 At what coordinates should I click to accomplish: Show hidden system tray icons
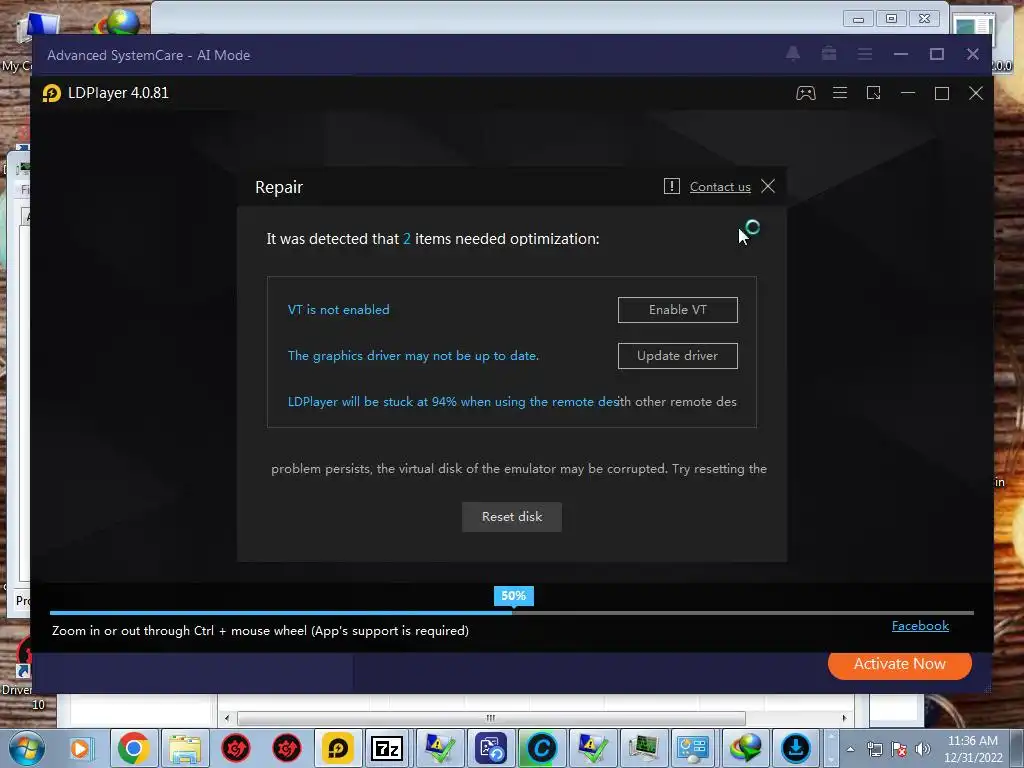tap(850, 749)
